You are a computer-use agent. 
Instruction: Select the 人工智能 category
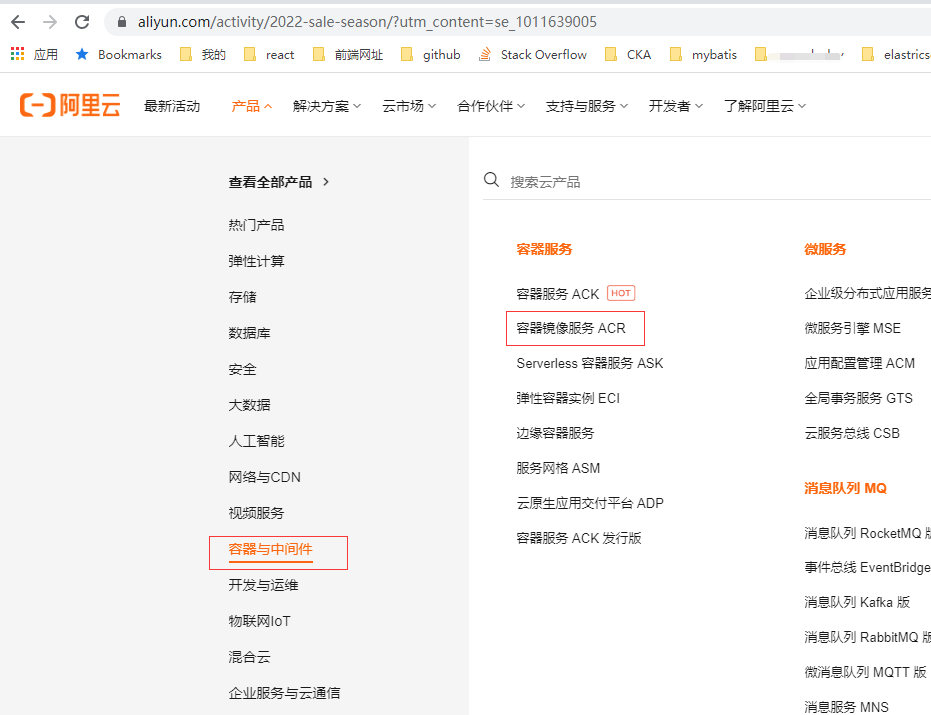(x=256, y=441)
